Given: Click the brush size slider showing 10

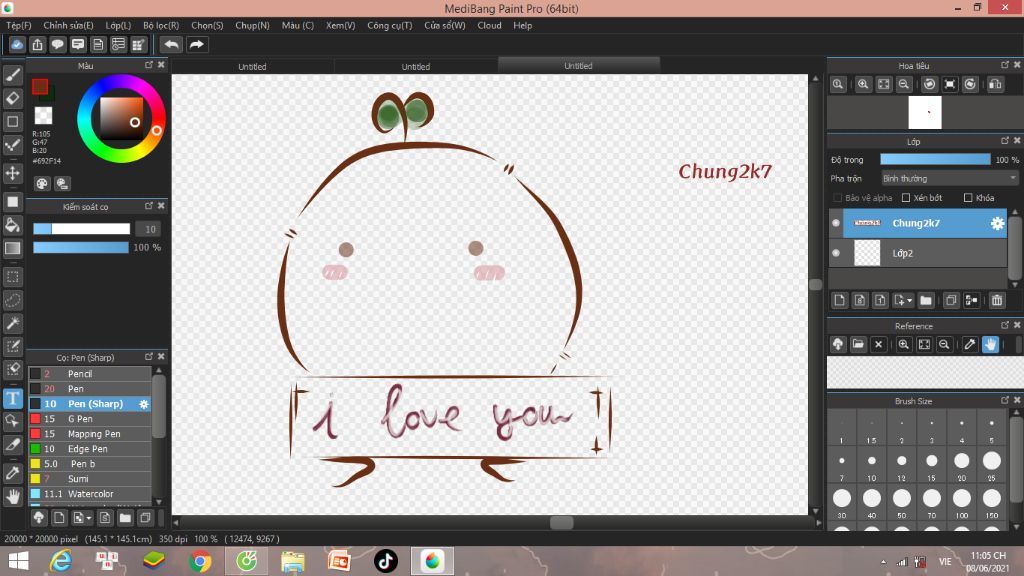Looking at the screenshot, I should [82, 229].
